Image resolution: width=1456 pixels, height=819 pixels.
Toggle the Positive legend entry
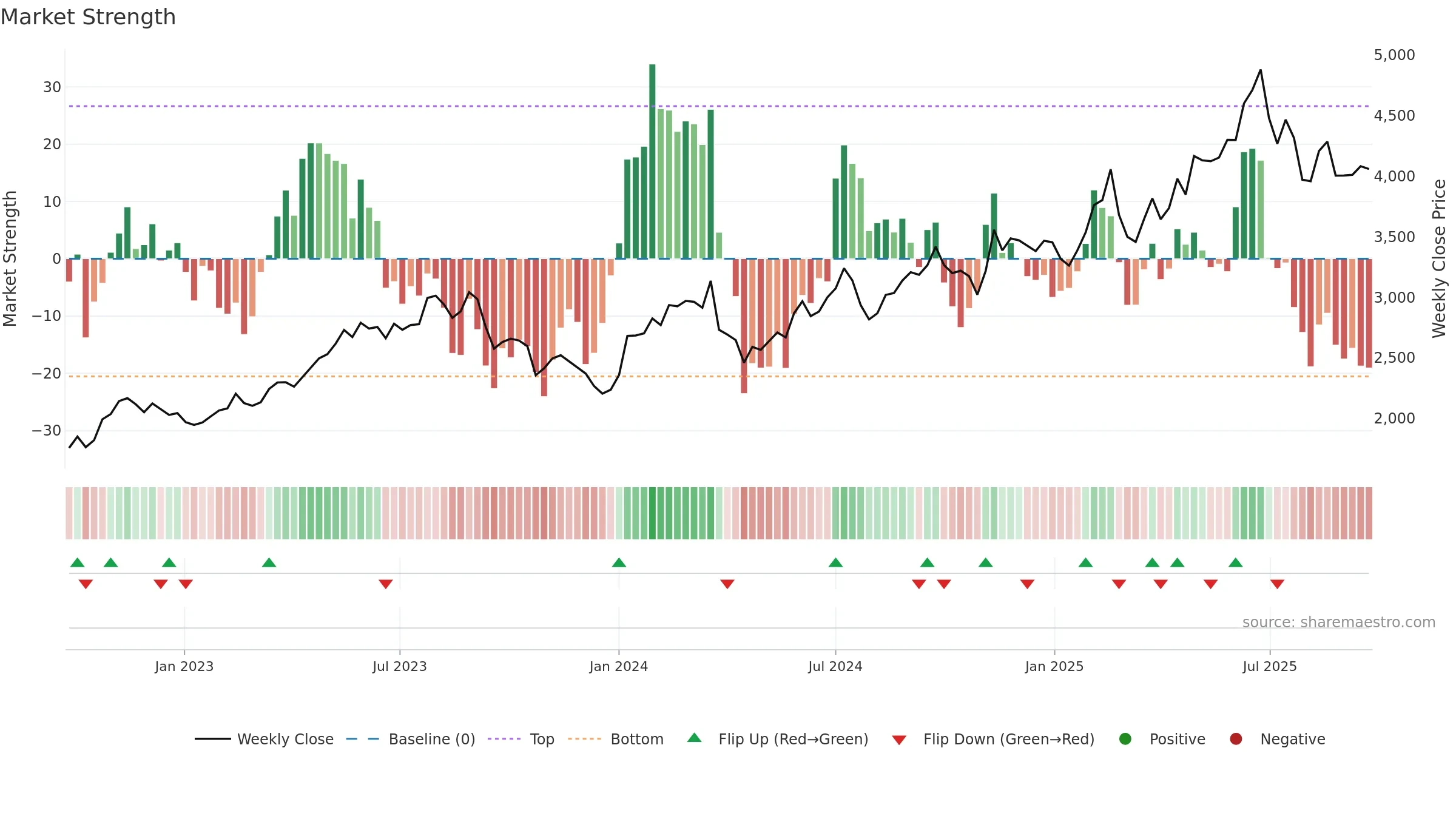click(x=1162, y=739)
